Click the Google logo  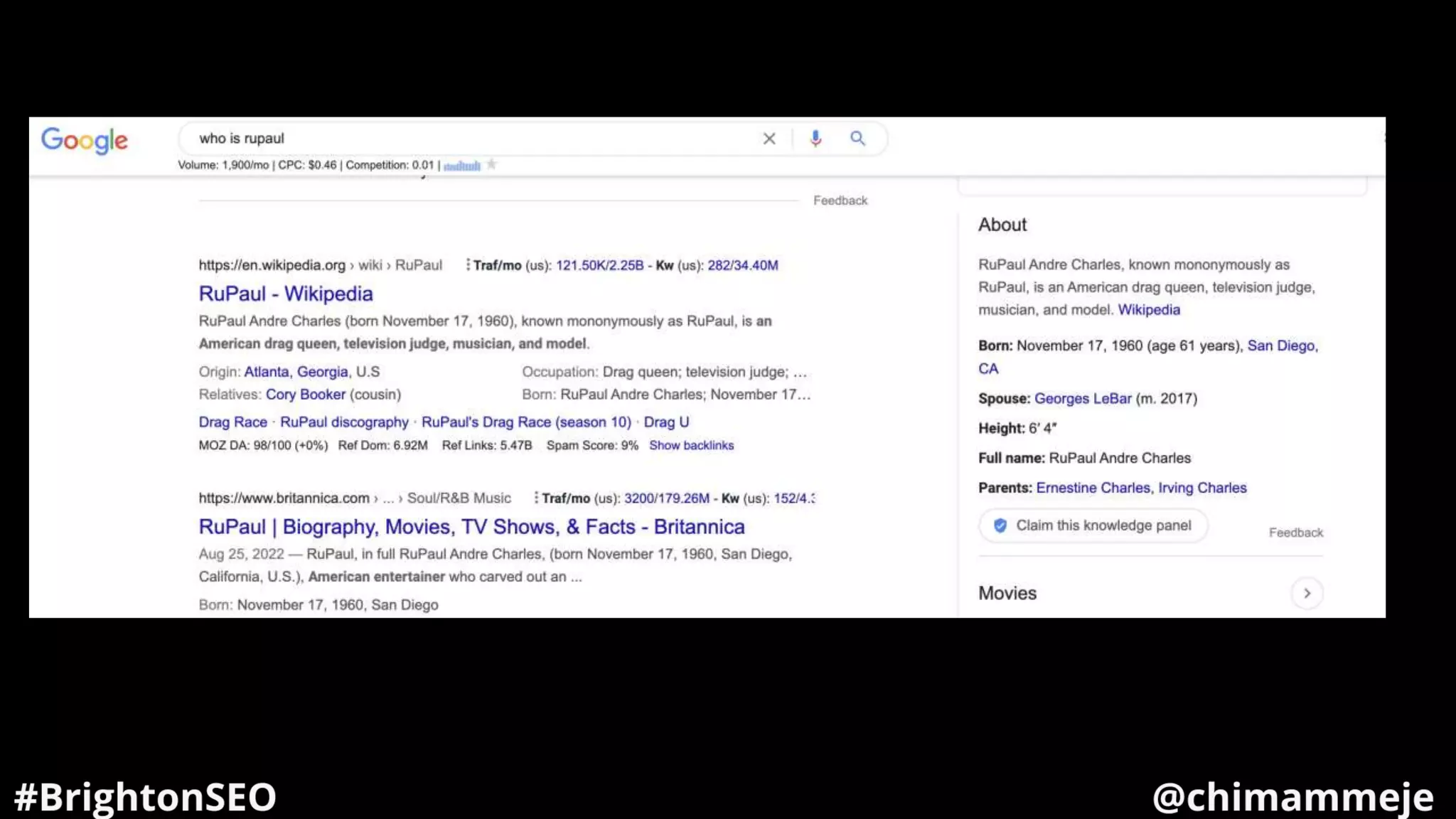(85, 140)
